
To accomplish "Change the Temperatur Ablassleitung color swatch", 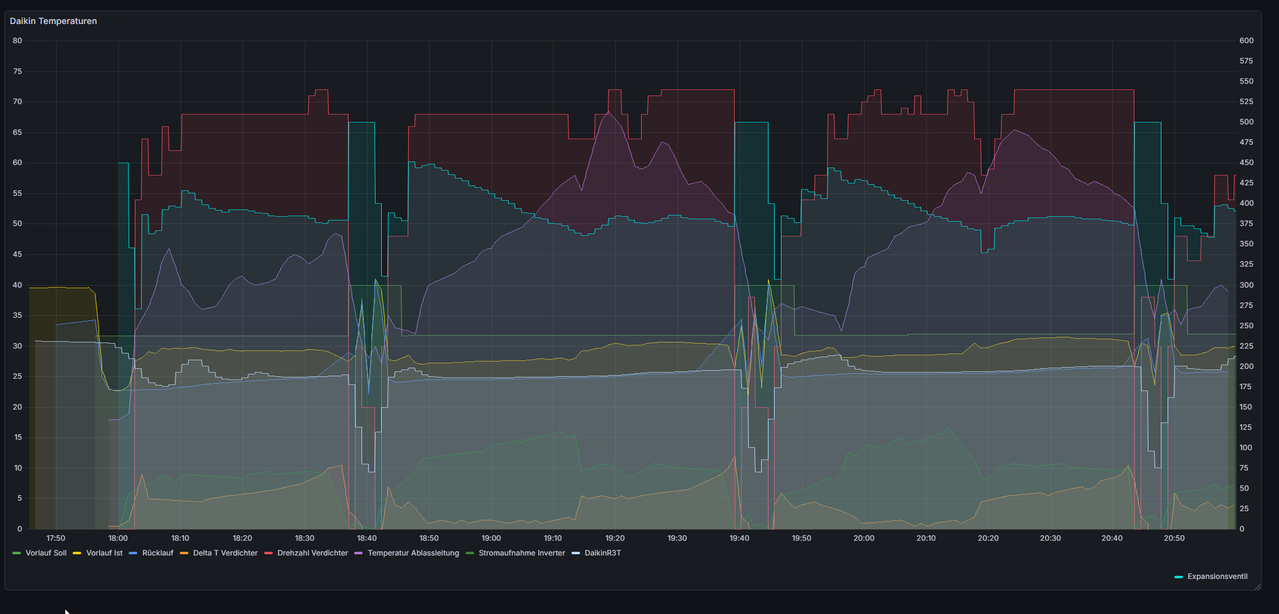I will (359, 553).
